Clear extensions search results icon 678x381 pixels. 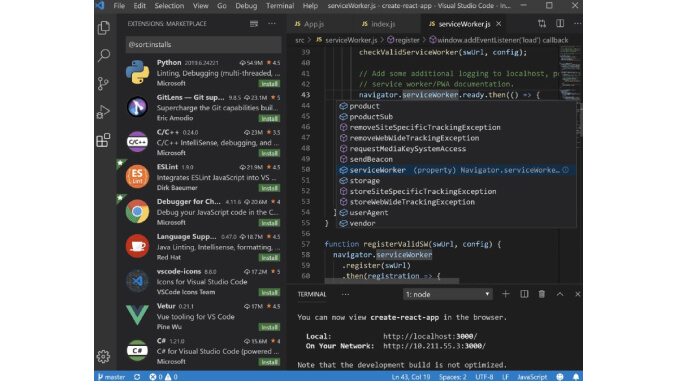(254, 24)
